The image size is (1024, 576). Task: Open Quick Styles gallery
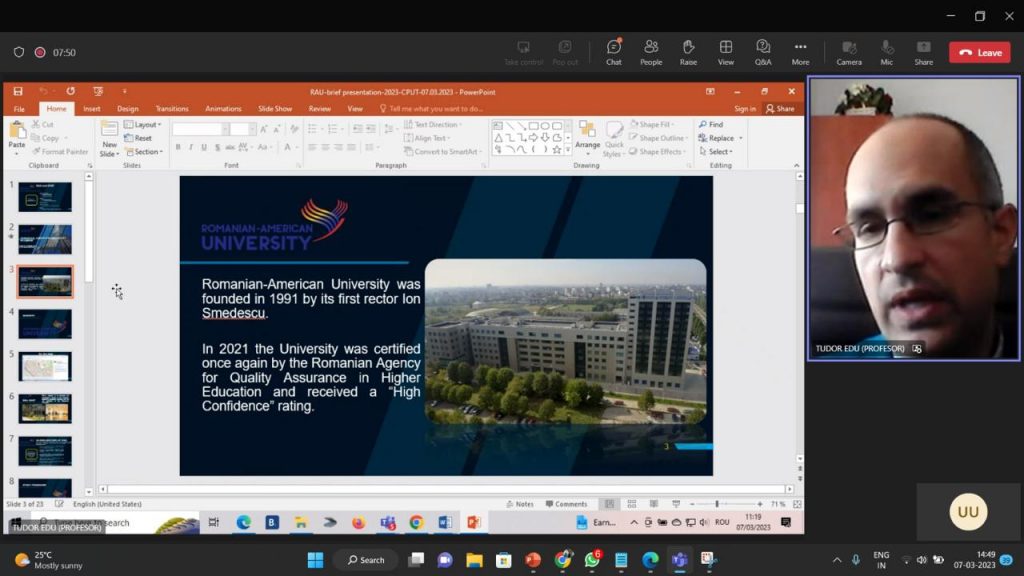tap(614, 140)
